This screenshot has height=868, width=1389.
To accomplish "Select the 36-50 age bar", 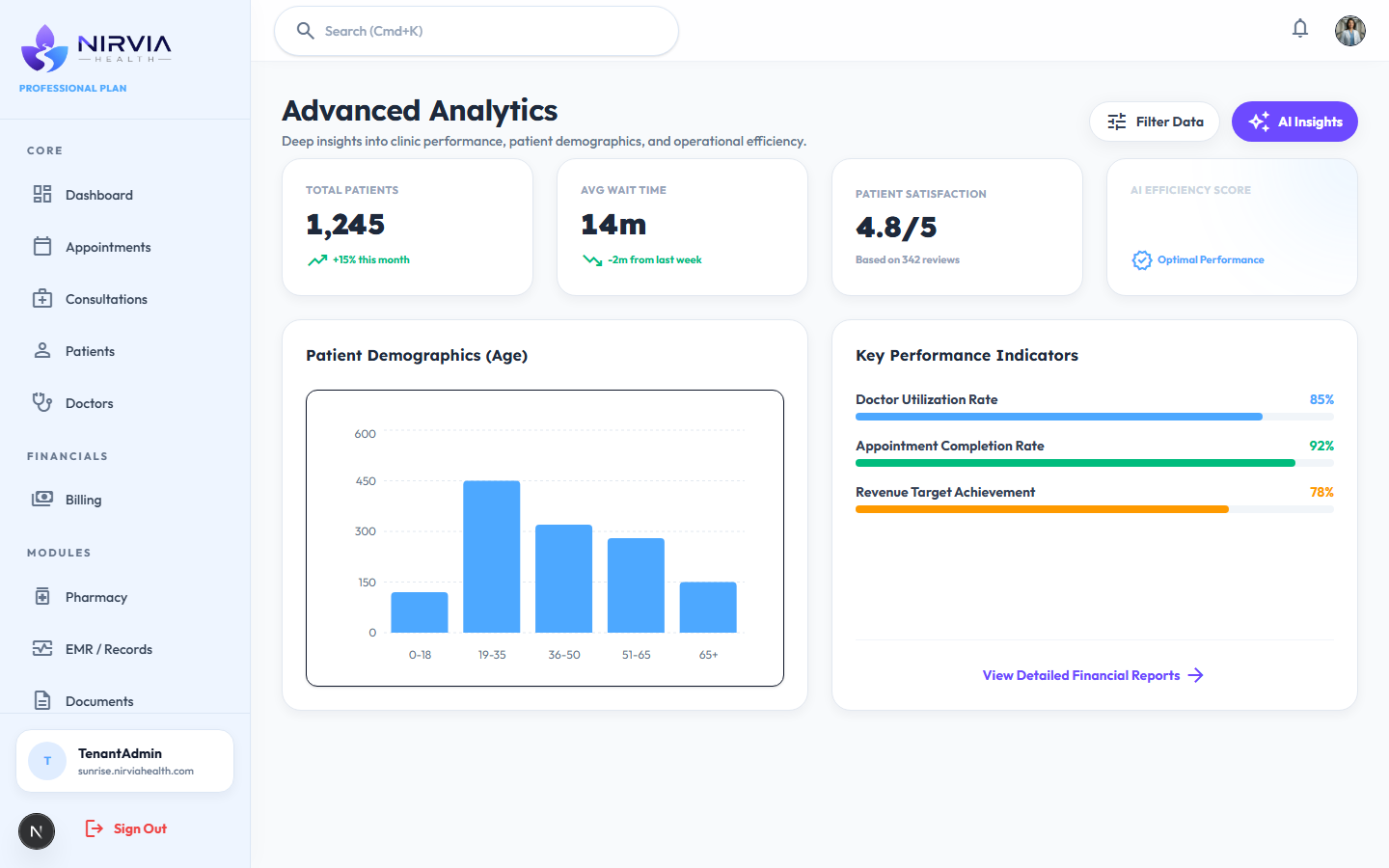I will [x=564, y=579].
